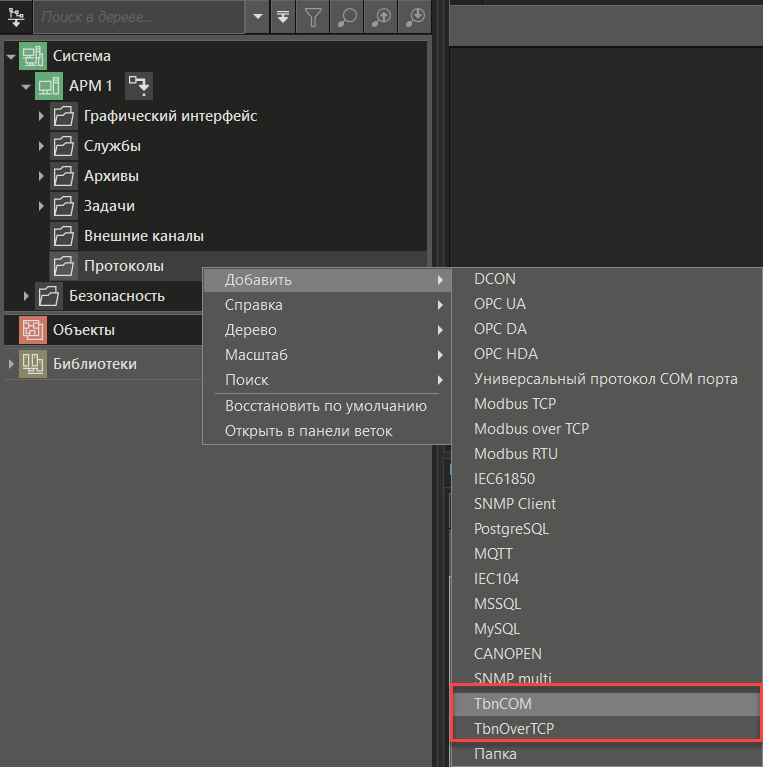Click the connection icon next to АРМ 1
The image size is (763, 767).
click(139, 86)
